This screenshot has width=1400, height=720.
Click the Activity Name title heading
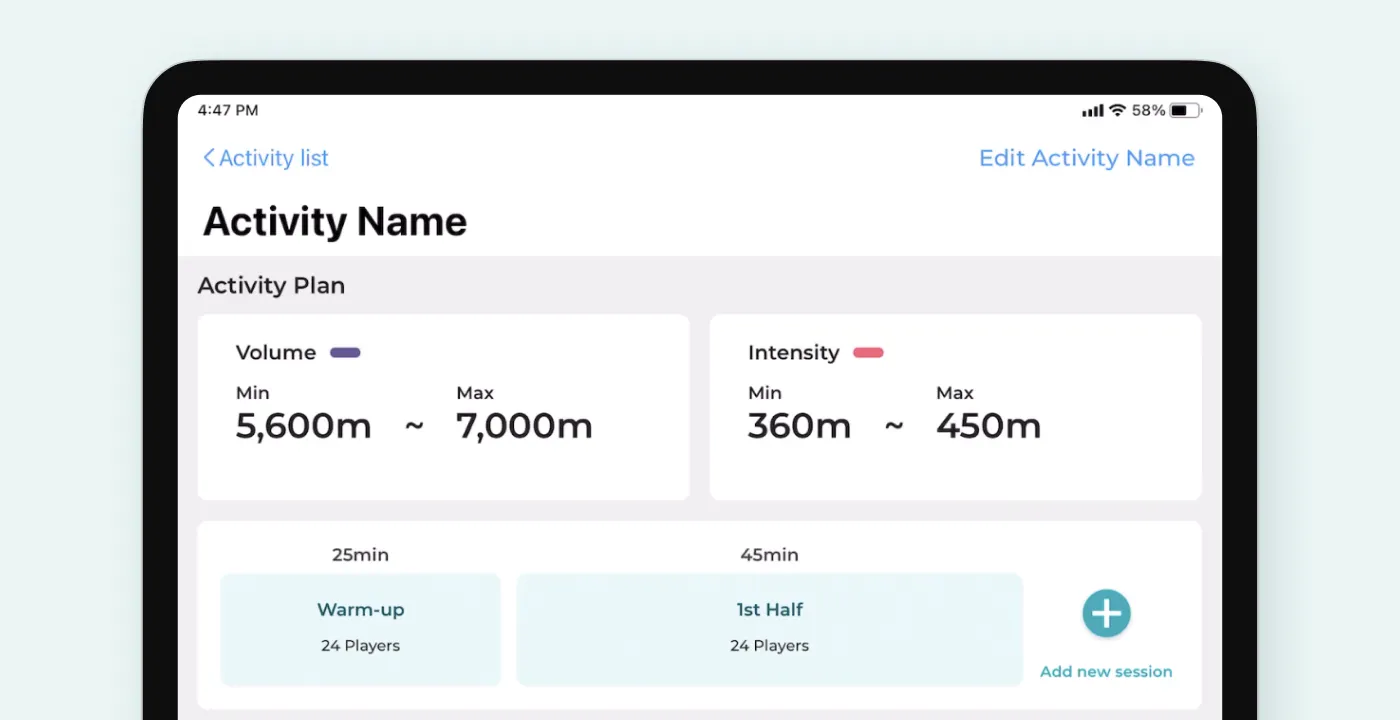pyautogui.click(x=335, y=221)
